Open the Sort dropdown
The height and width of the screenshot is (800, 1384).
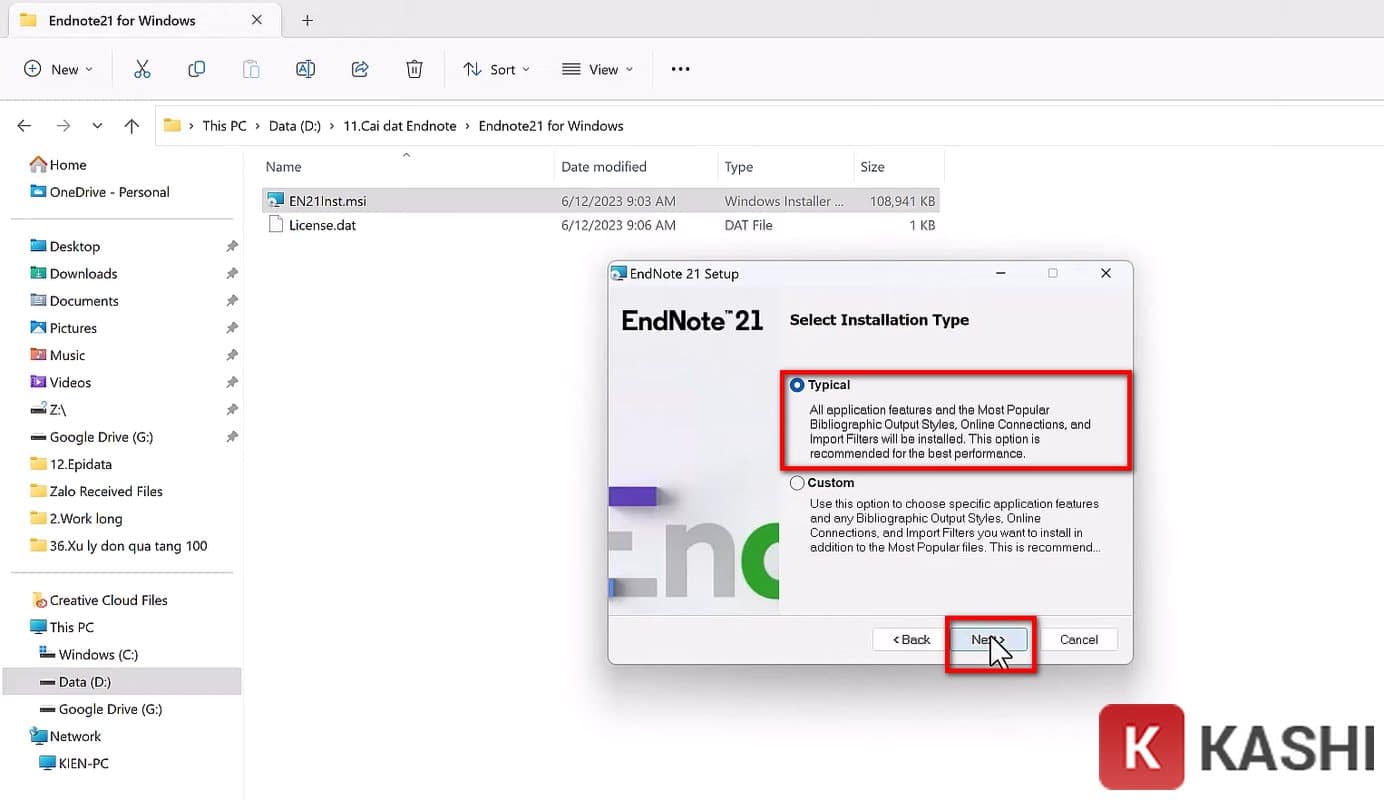tap(497, 69)
